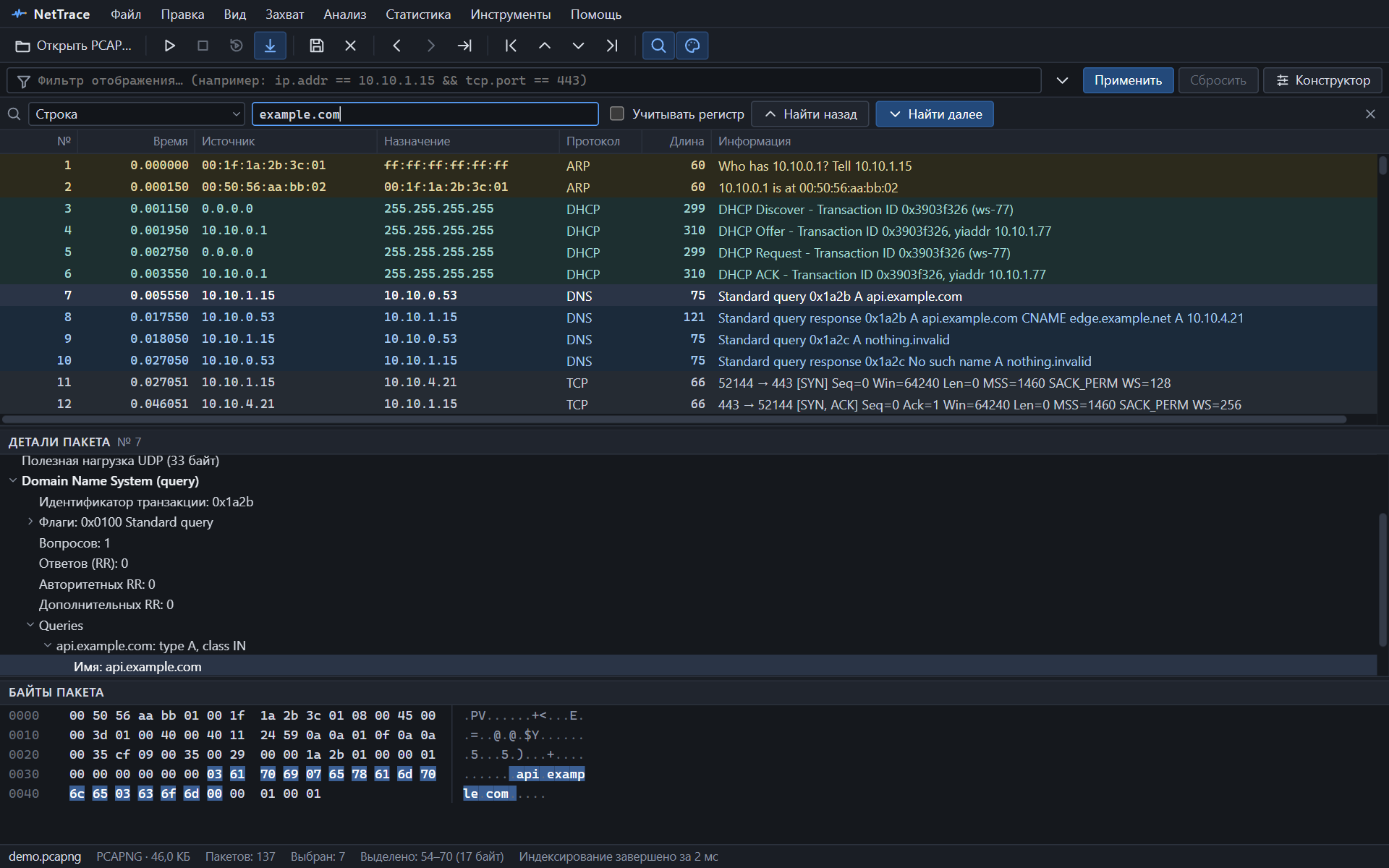Enable the 'Учитывать регистр' checkbox
This screenshot has width=1389, height=868.
tap(617, 114)
